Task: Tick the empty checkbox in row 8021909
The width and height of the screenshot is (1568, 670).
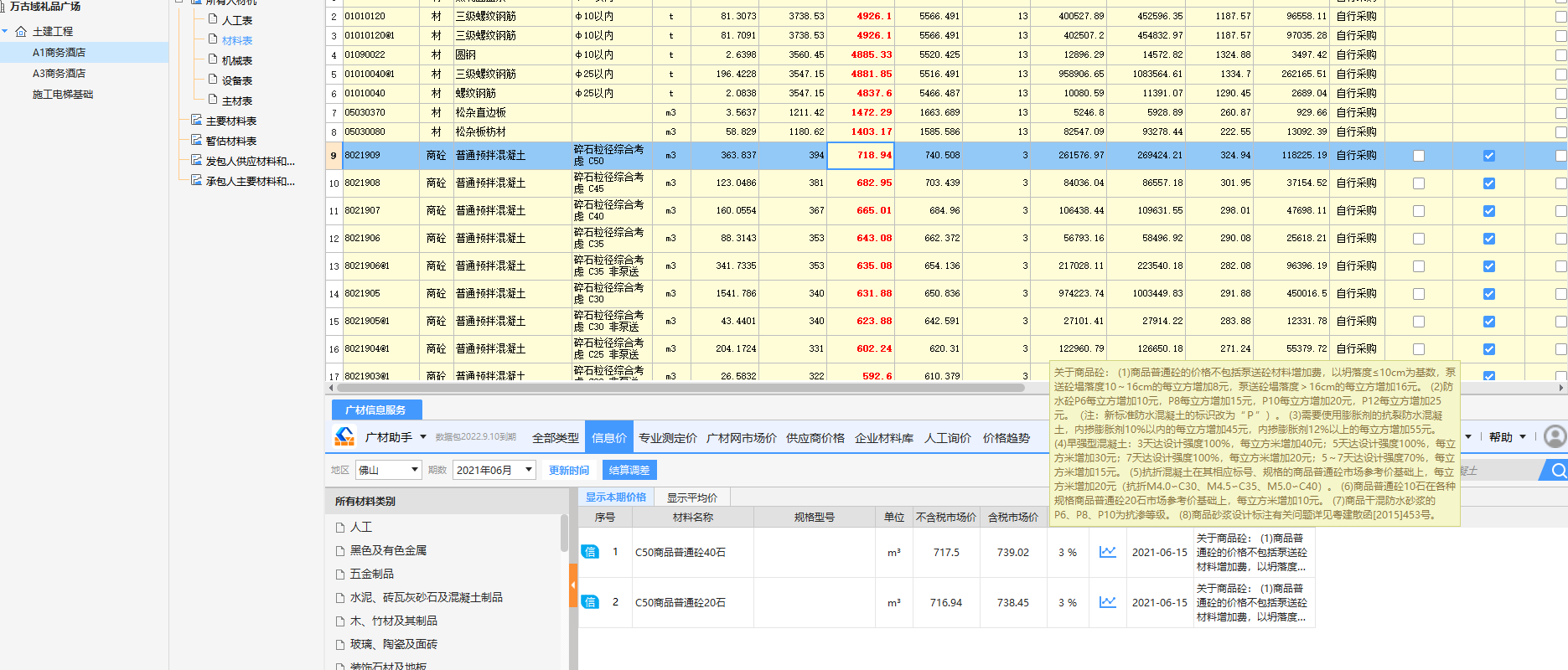Action: coord(1418,156)
